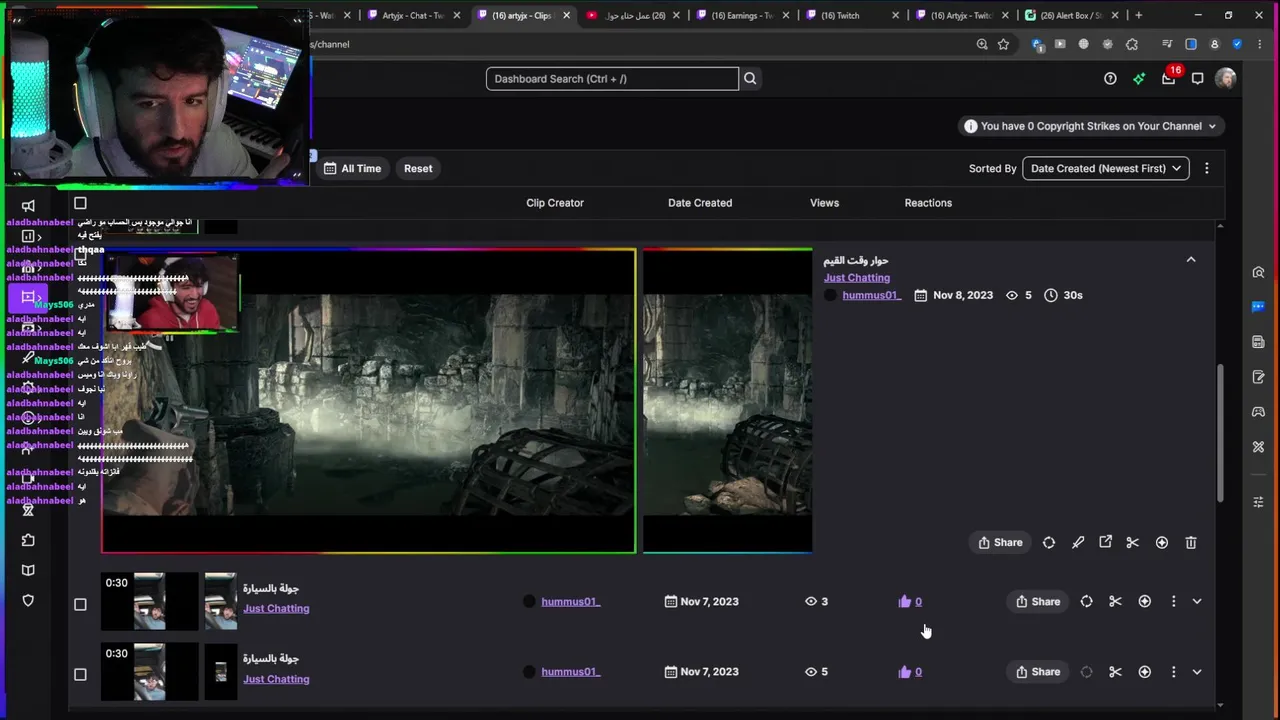Click the dashboard search magnifier button
The height and width of the screenshot is (720, 1280).
[x=750, y=79]
